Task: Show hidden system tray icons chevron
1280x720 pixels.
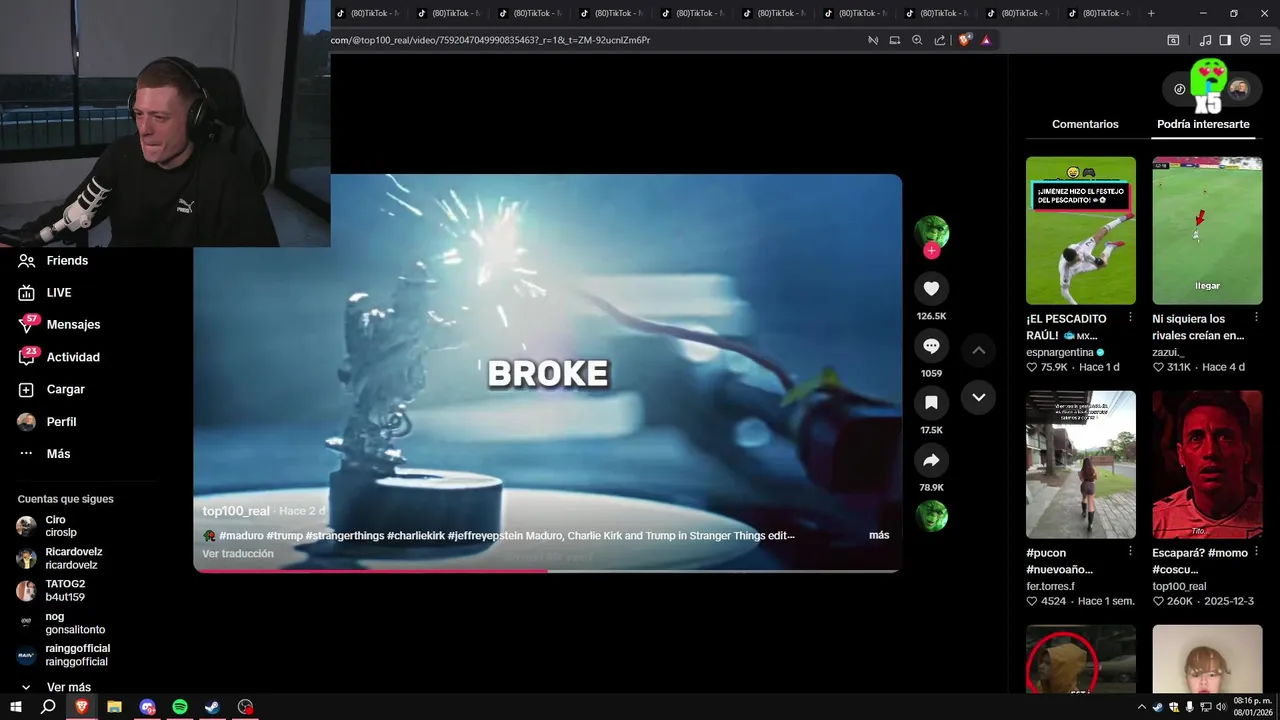Action: point(1141,707)
